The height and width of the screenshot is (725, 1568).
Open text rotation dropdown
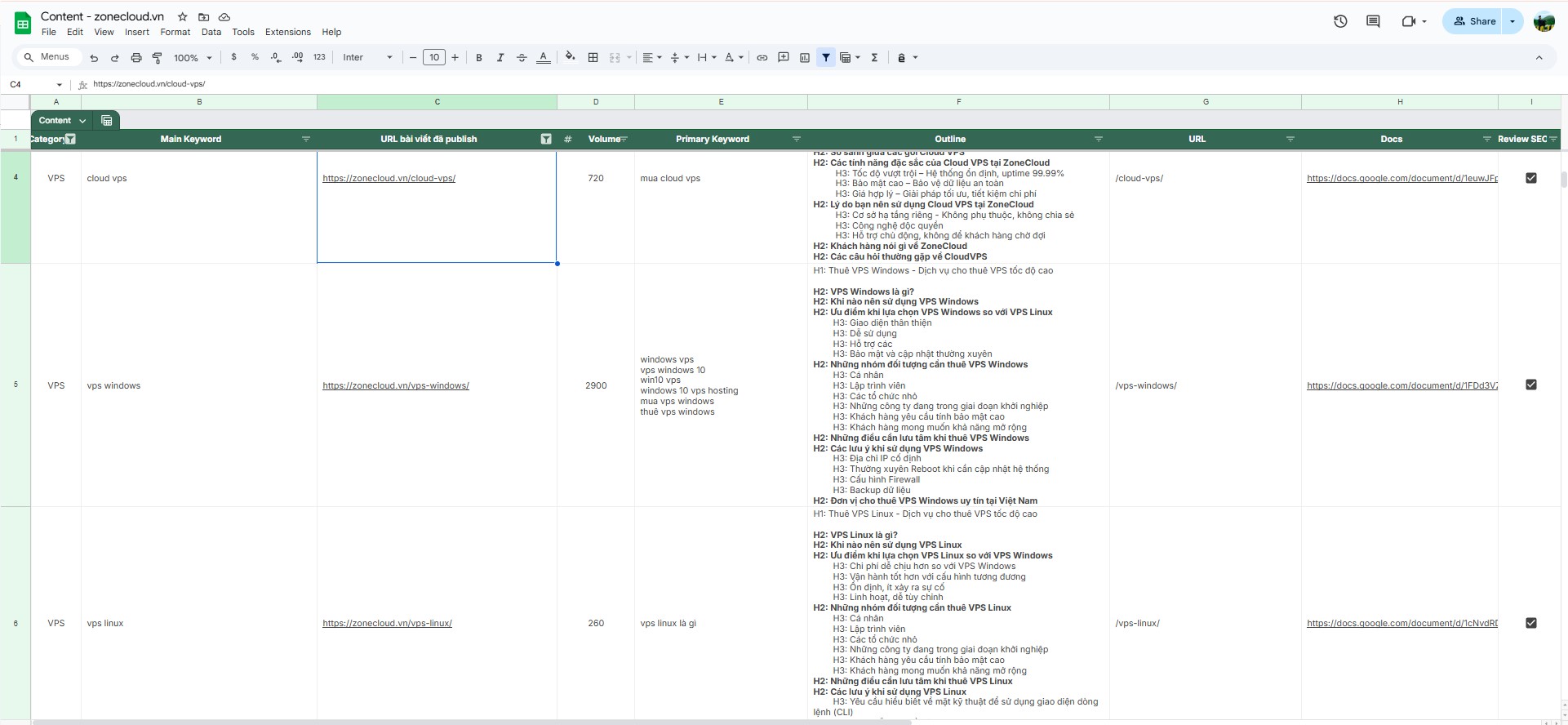734,57
